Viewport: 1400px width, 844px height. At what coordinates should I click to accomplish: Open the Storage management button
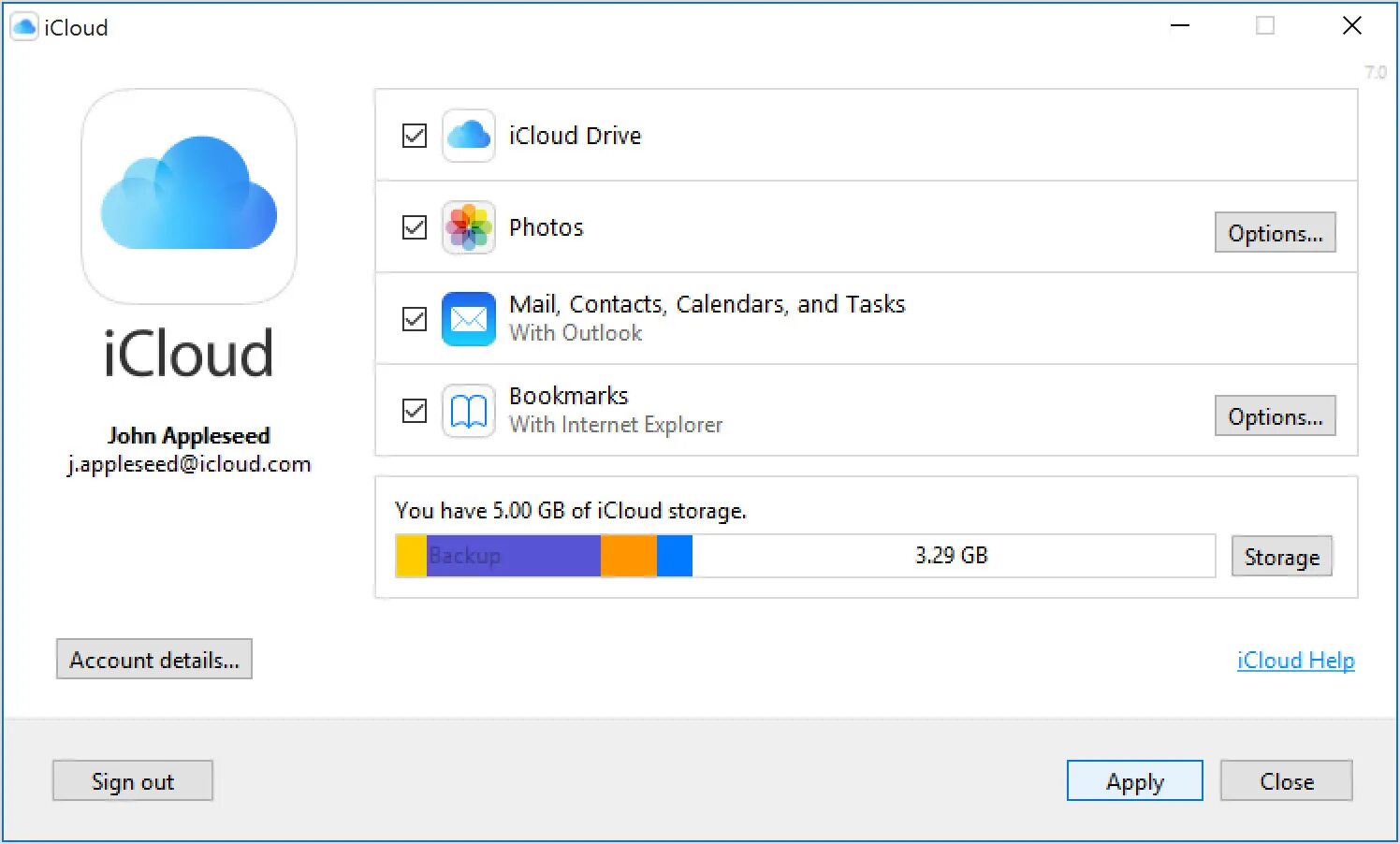click(1281, 557)
